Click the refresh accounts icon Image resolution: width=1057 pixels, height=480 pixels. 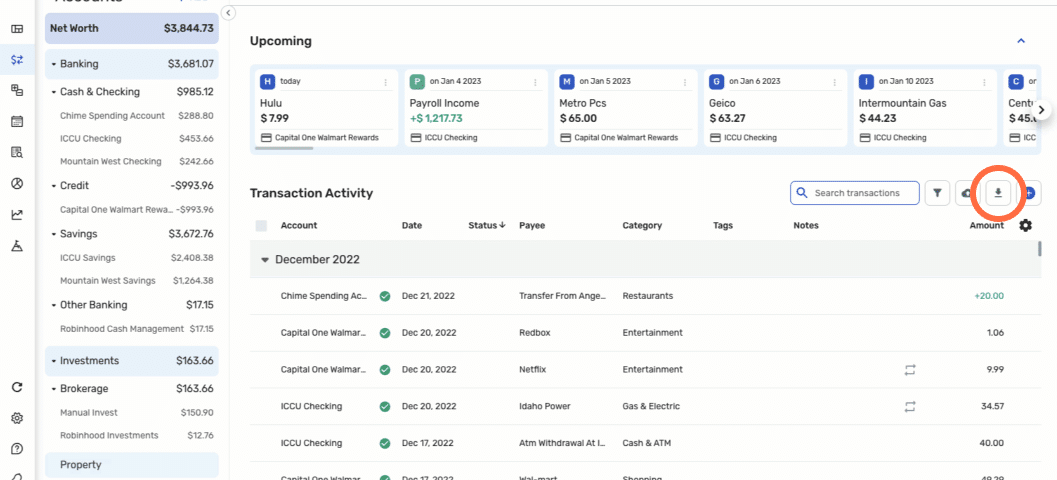[18, 387]
